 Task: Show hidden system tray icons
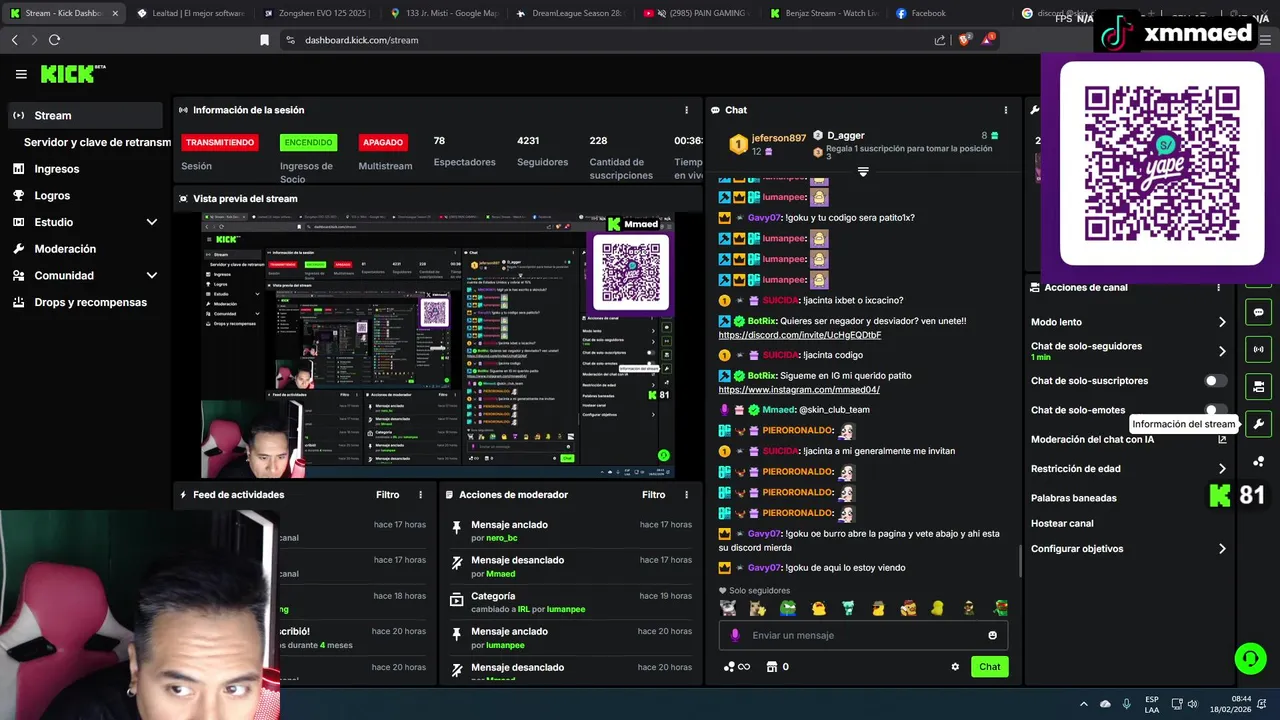point(1083,704)
